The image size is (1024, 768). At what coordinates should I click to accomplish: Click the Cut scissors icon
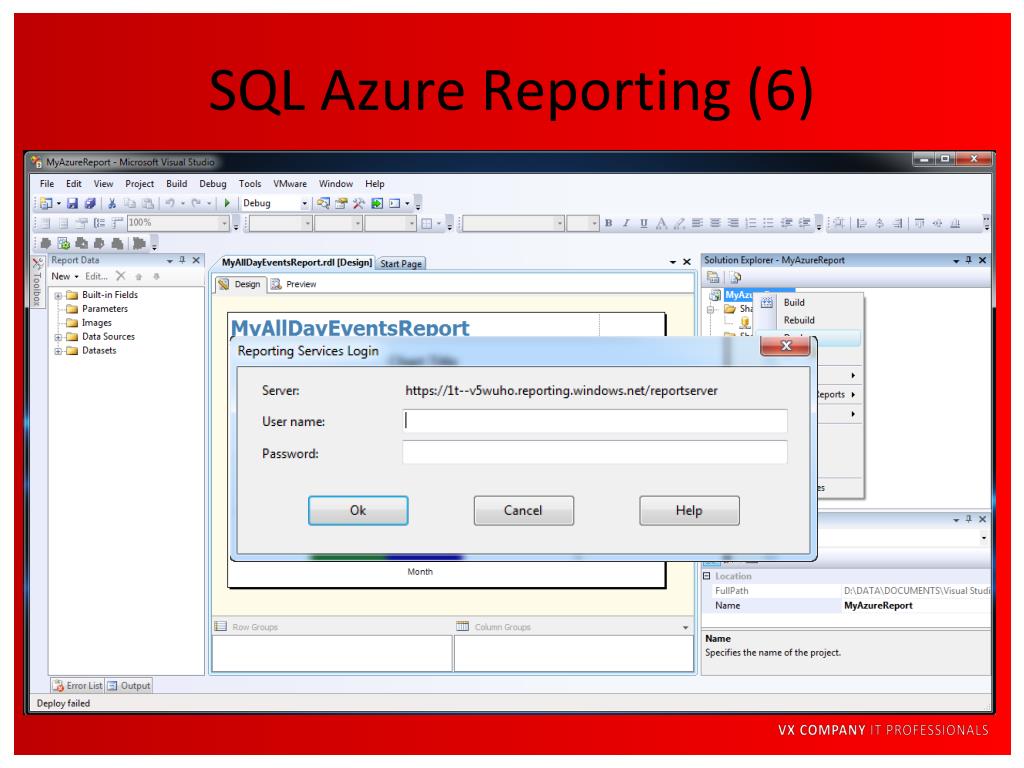coord(112,204)
